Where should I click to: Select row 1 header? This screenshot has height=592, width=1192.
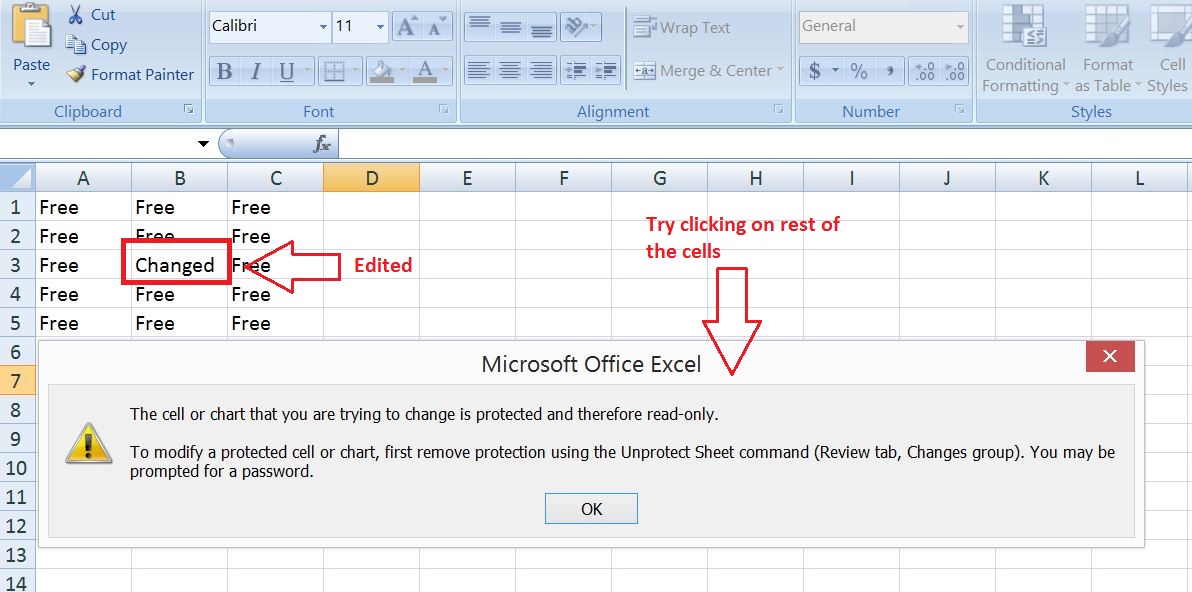(17, 207)
